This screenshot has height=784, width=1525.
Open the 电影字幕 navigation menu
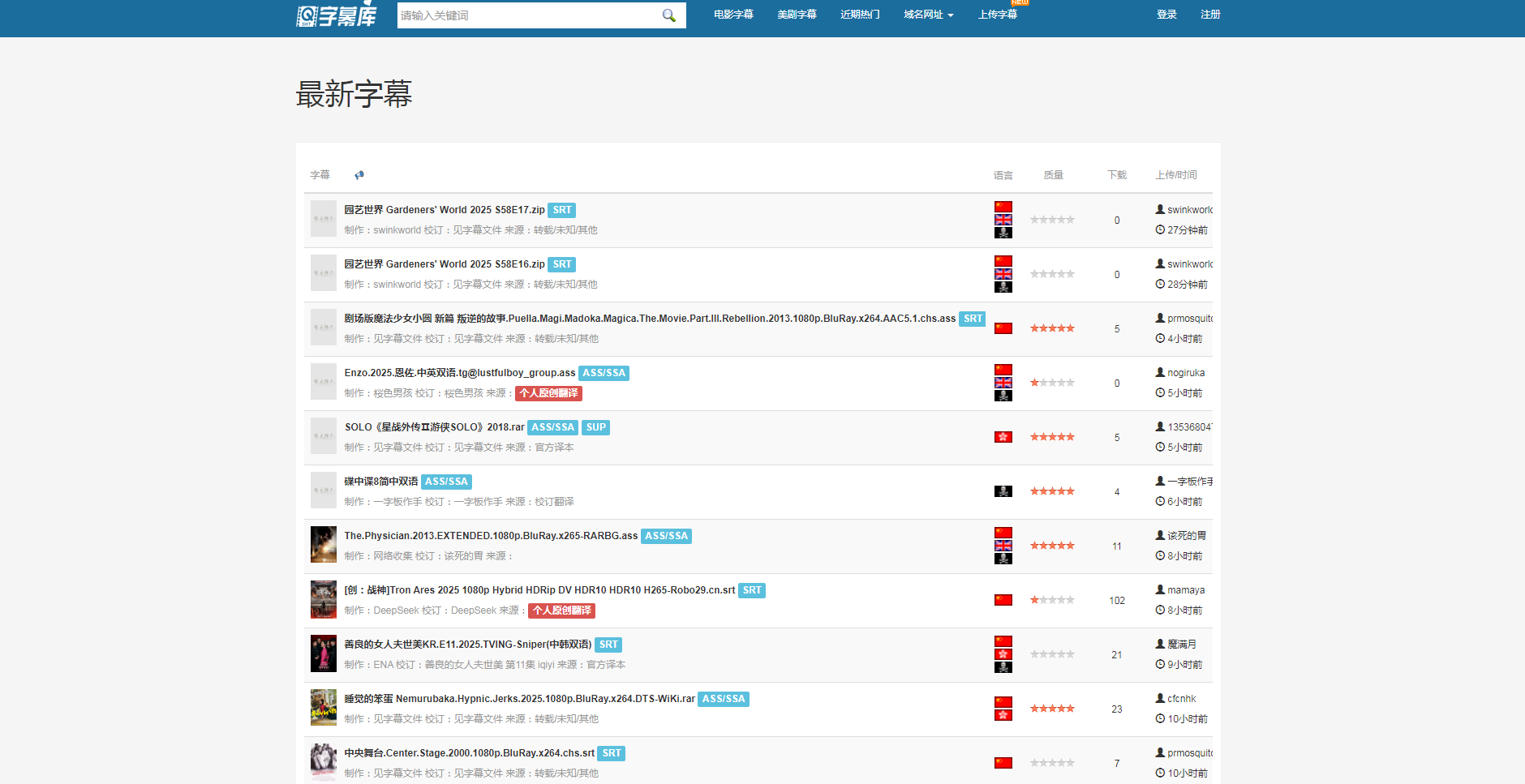(x=732, y=14)
